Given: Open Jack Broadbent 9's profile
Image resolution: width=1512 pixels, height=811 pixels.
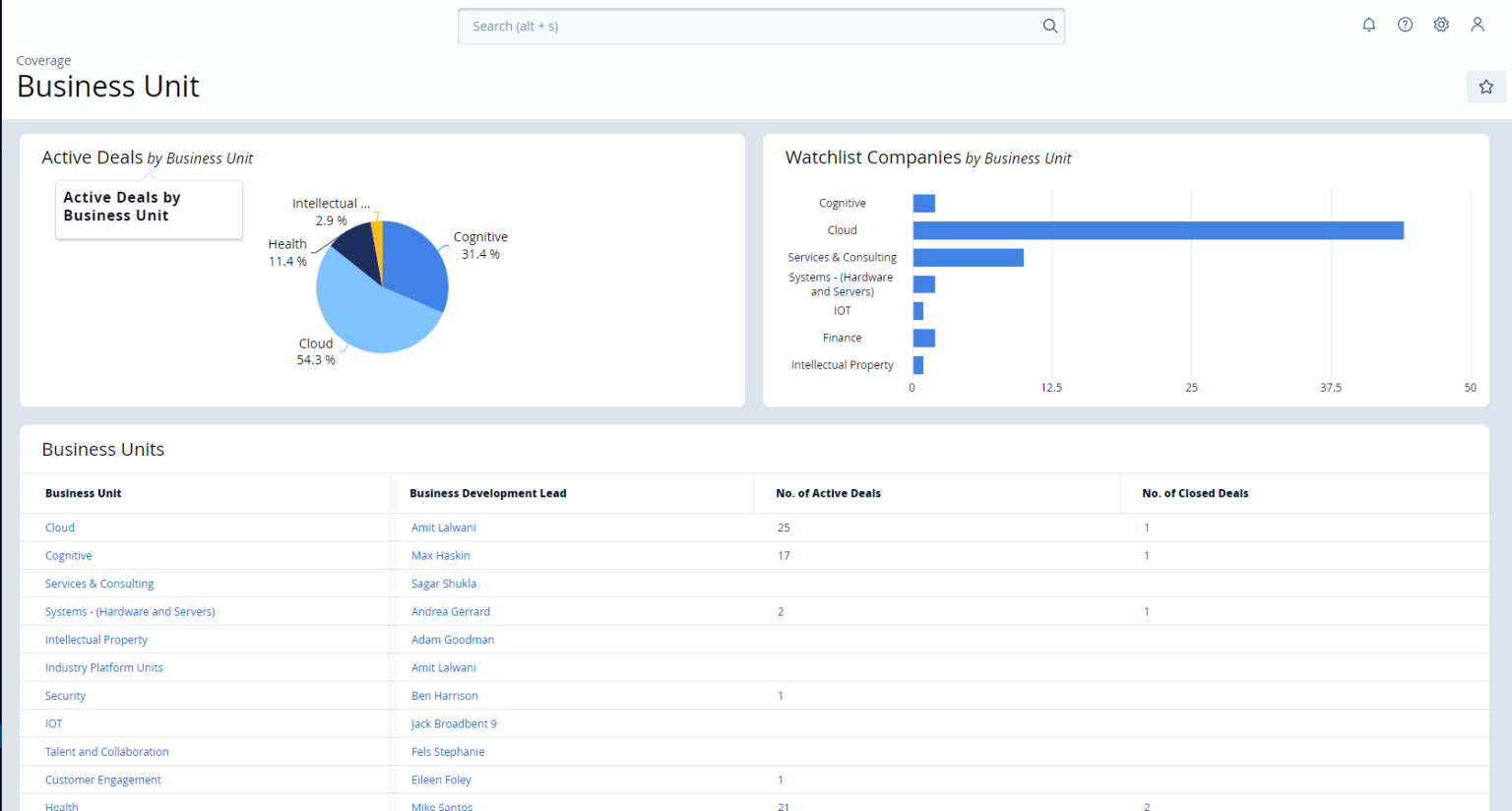Looking at the screenshot, I should (x=454, y=723).
